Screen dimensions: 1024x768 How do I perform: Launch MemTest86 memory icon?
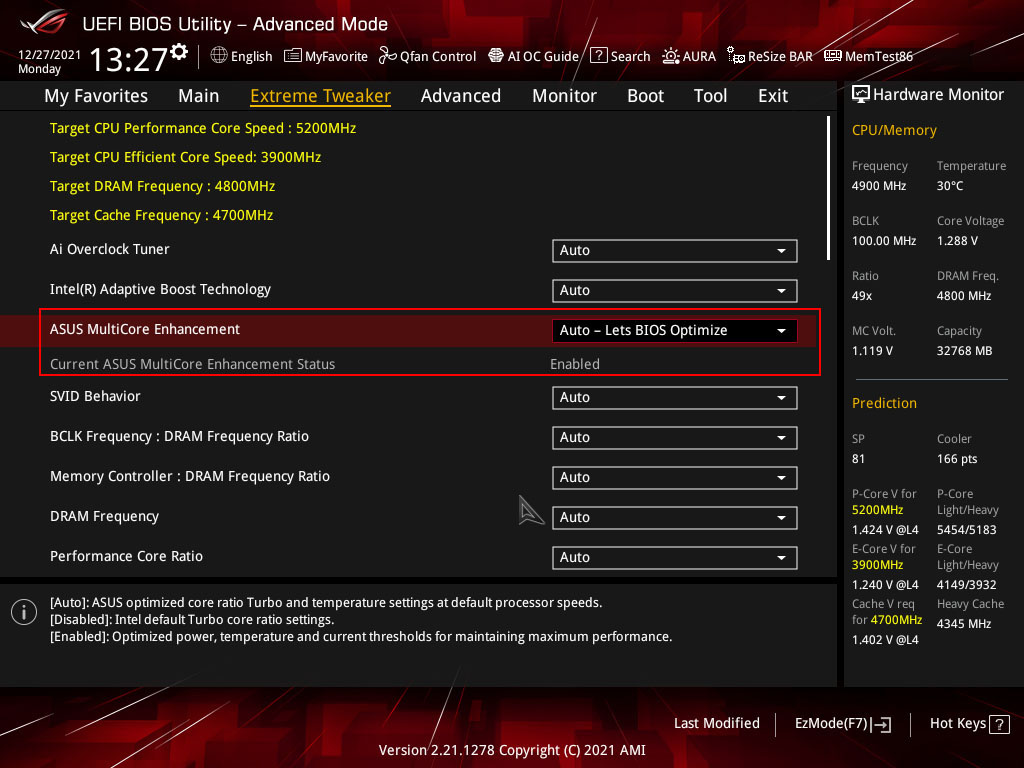click(x=833, y=56)
